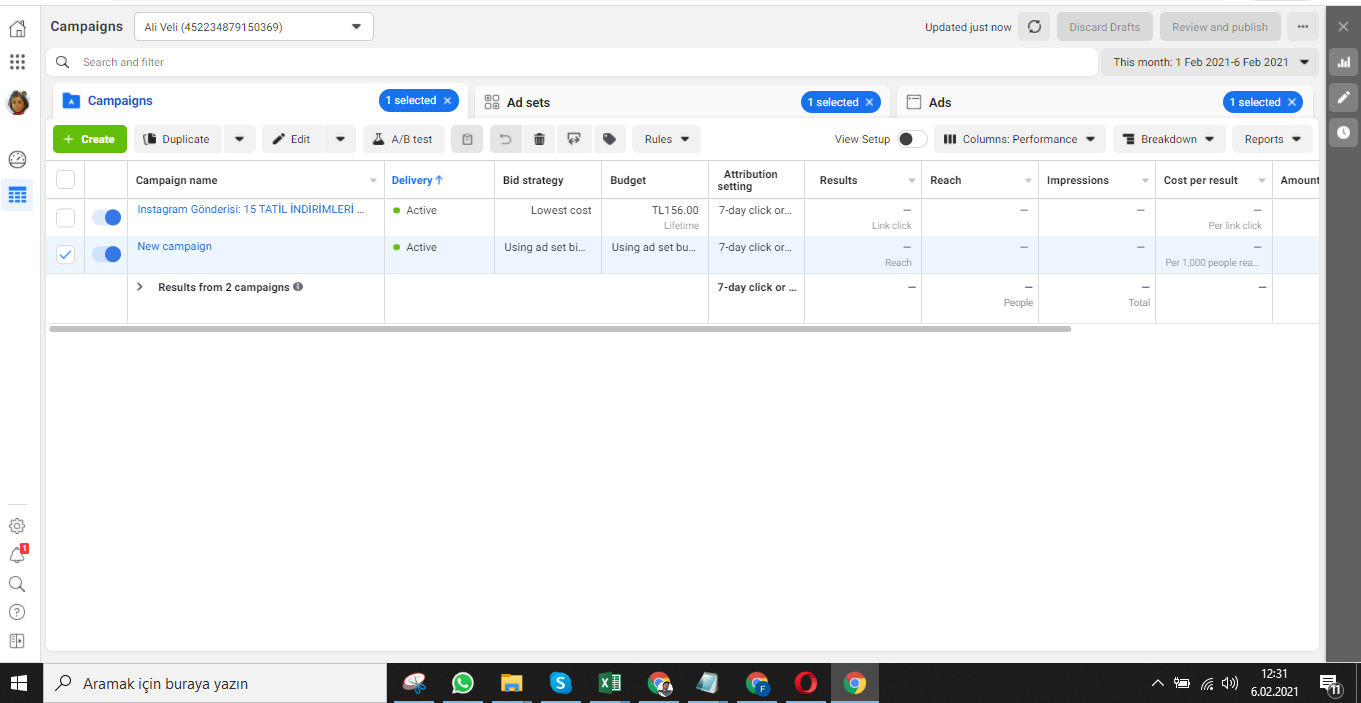The height and width of the screenshot is (703, 1361).
Task: Open the Breakdown dropdown
Action: click(1169, 139)
